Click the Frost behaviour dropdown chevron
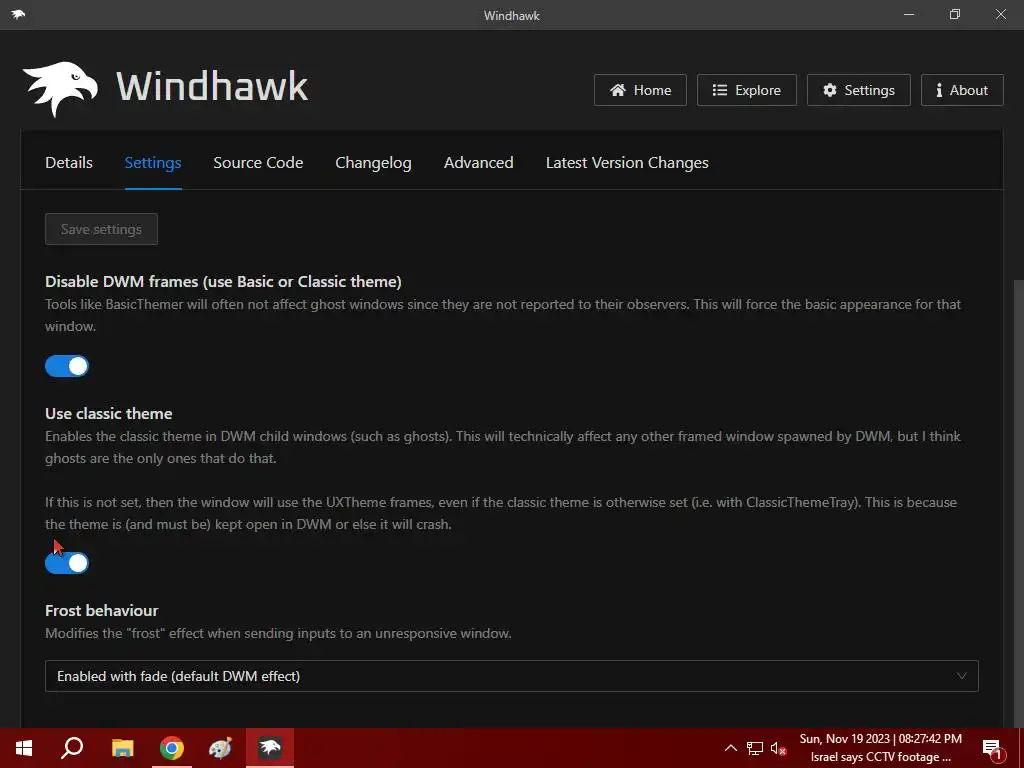Image resolution: width=1024 pixels, height=768 pixels. pos(961,676)
